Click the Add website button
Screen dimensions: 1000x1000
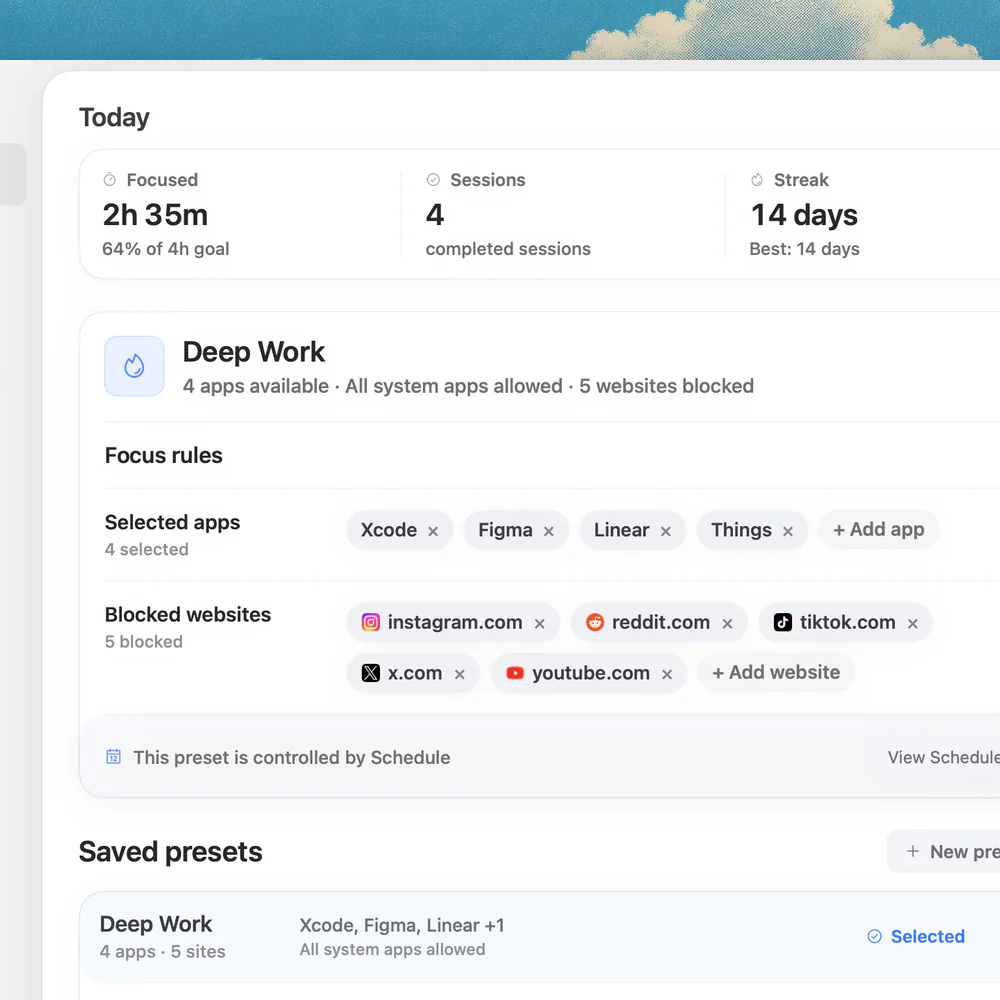coord(776,672)
